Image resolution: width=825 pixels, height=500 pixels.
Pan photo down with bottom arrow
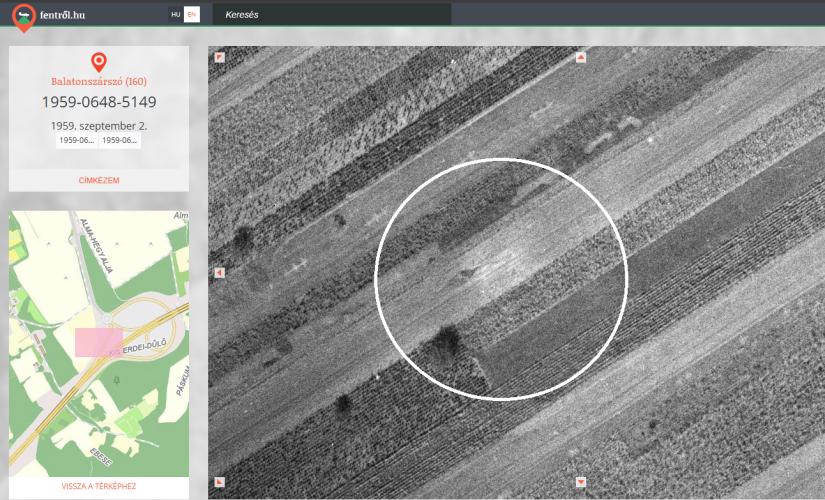pyautogui.click(x=581, y=482)
